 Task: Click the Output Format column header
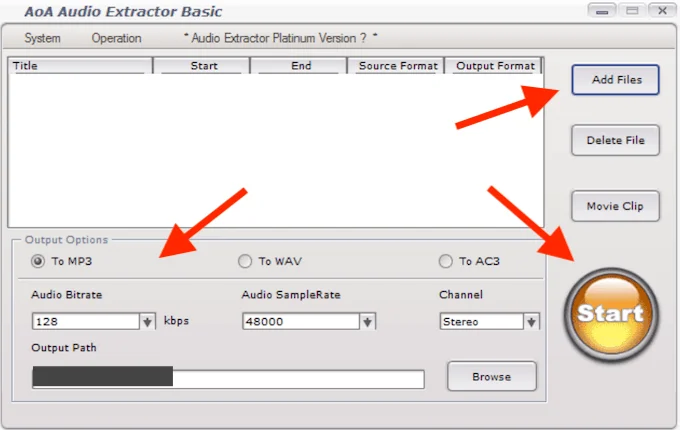[x=494, y=66]
